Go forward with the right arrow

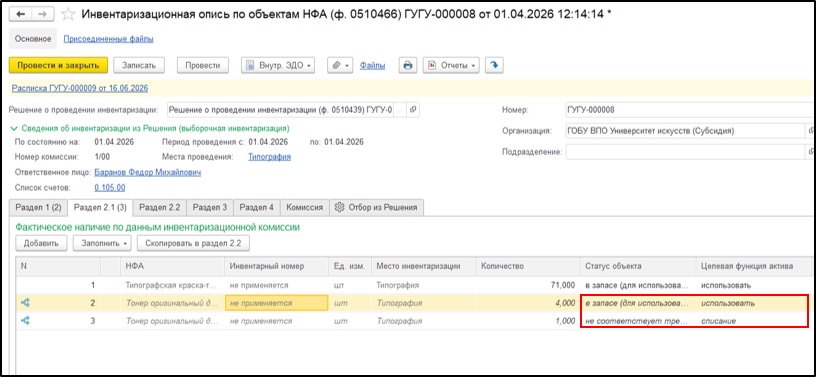(42, 15)
